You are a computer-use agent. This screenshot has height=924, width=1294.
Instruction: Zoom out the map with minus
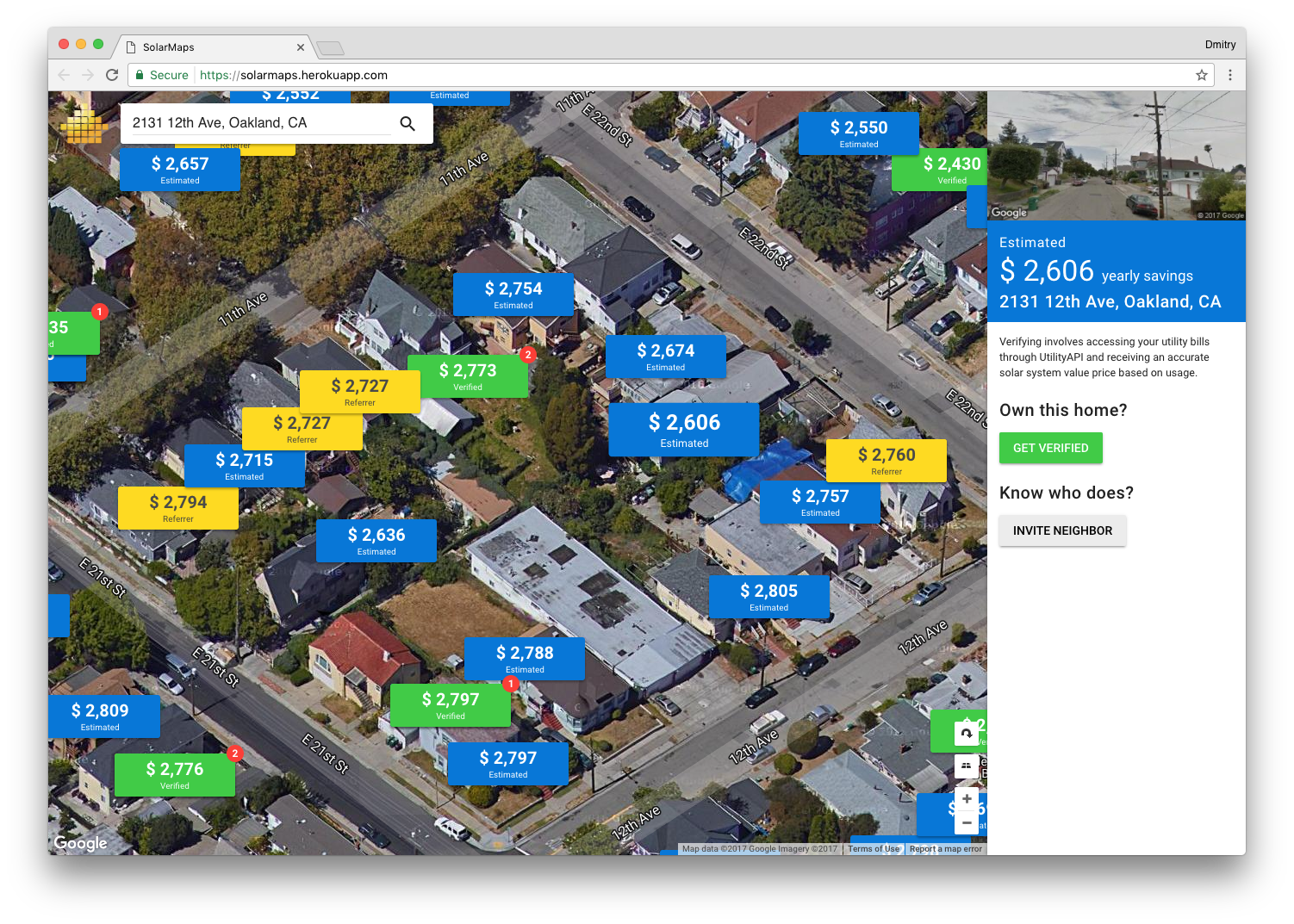point(967,822)
